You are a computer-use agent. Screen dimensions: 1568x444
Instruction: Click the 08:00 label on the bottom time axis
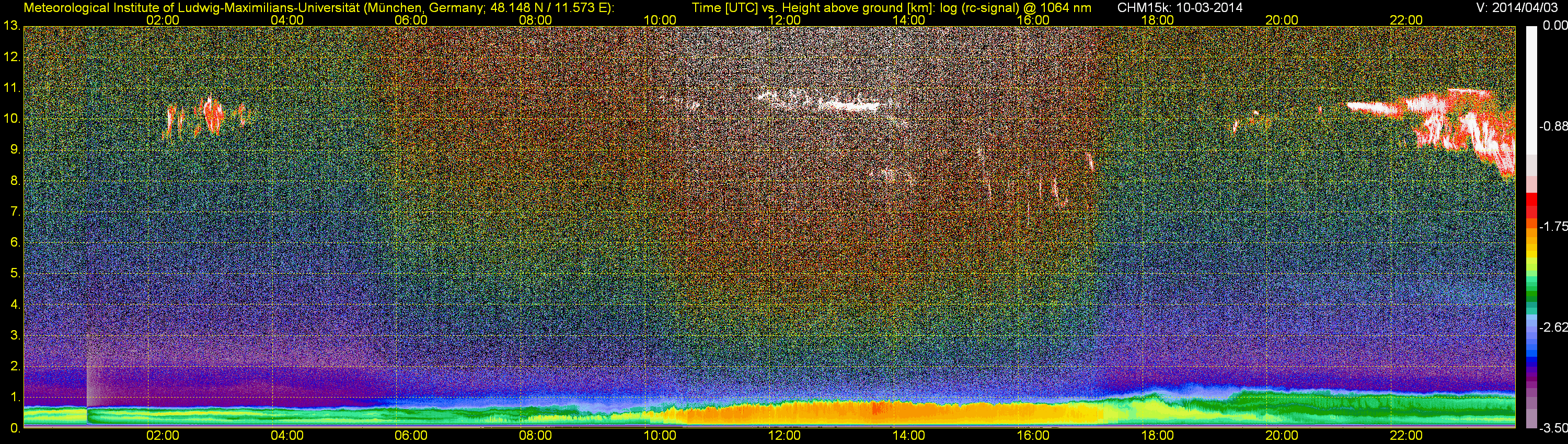click(x=536, y=436)
